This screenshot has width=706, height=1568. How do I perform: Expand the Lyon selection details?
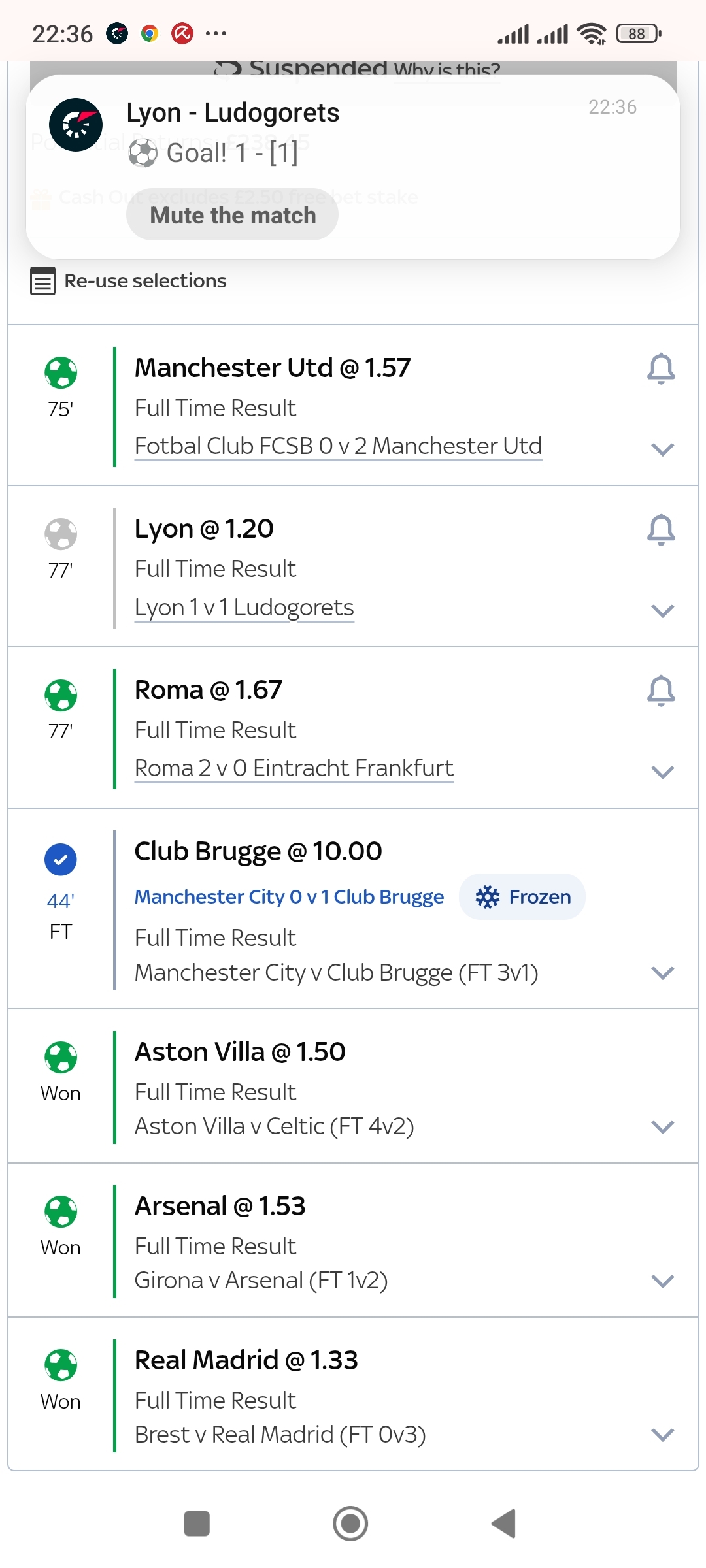(x=662, y=611)
